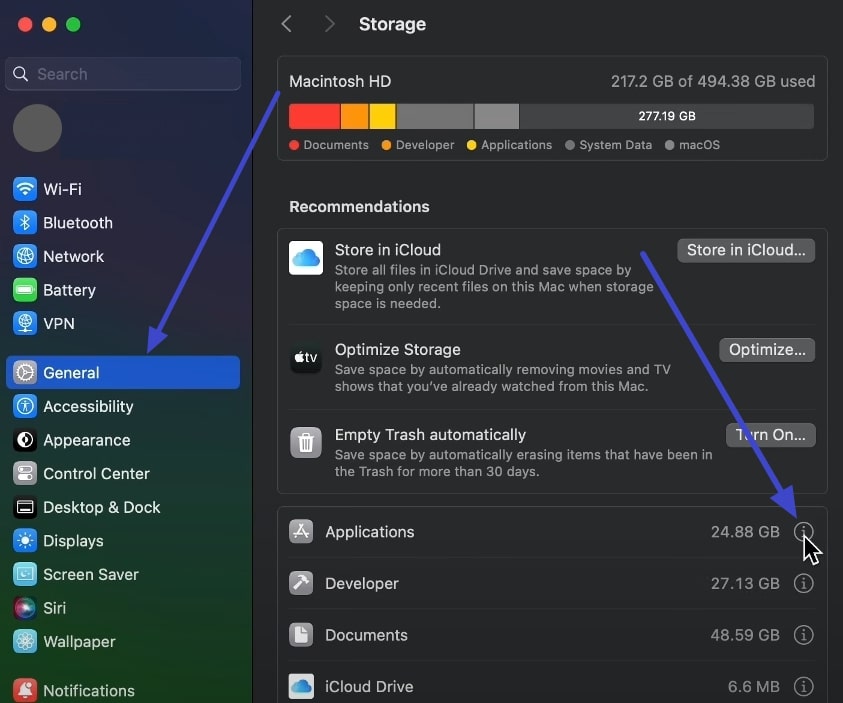Click '217.2 GB of 494.38 GB used' text
The width and height of the screenshot is (843, 703).
pos(713,81)
